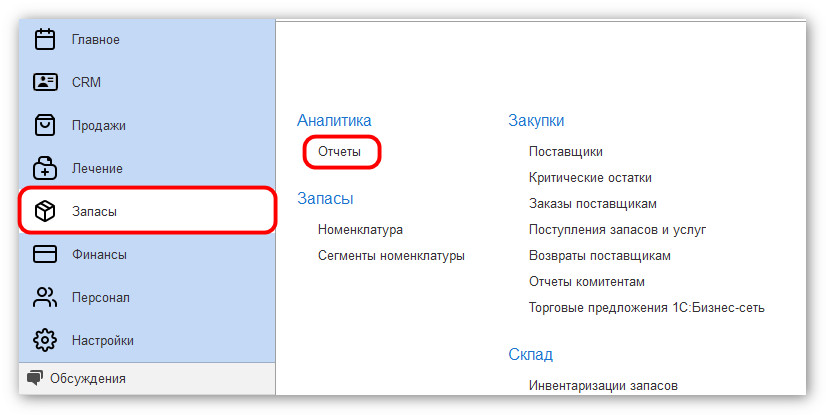Click the Настройки gear icon
Image resolution: width=826 pixels, height=415 pixels.
(45, 340)
